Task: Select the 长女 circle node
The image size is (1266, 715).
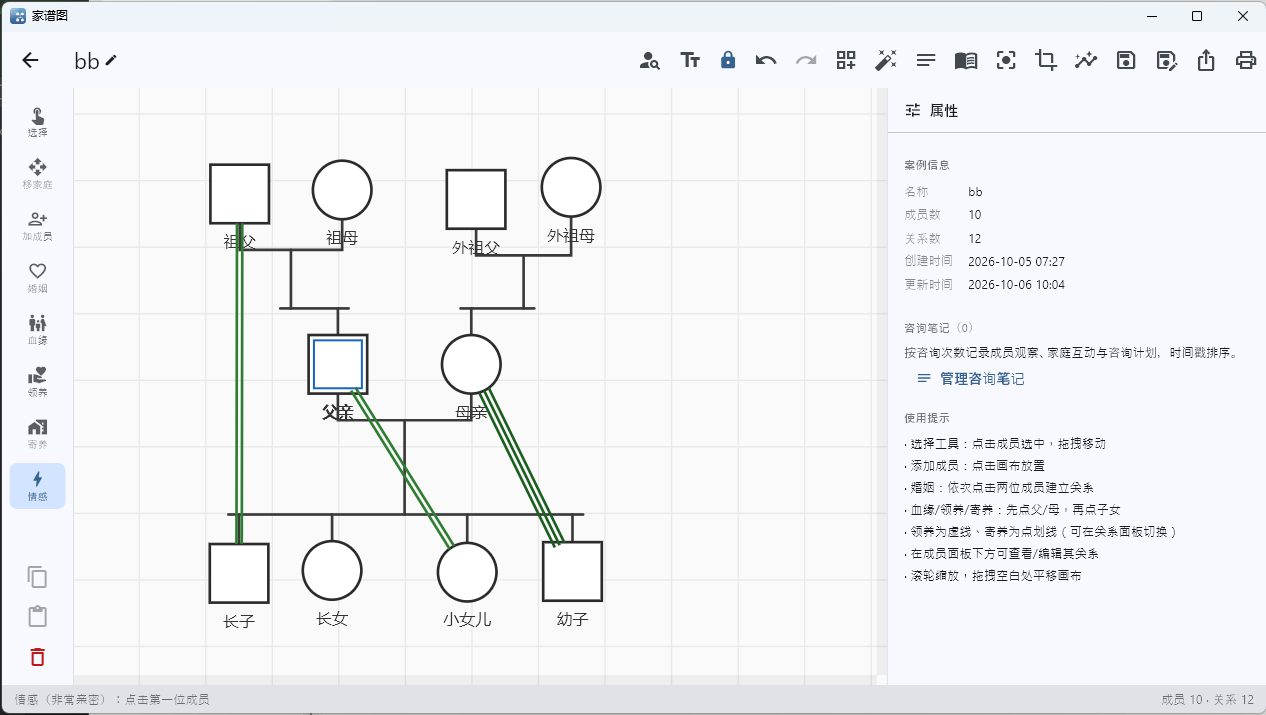Action: [x=332, y=571]
